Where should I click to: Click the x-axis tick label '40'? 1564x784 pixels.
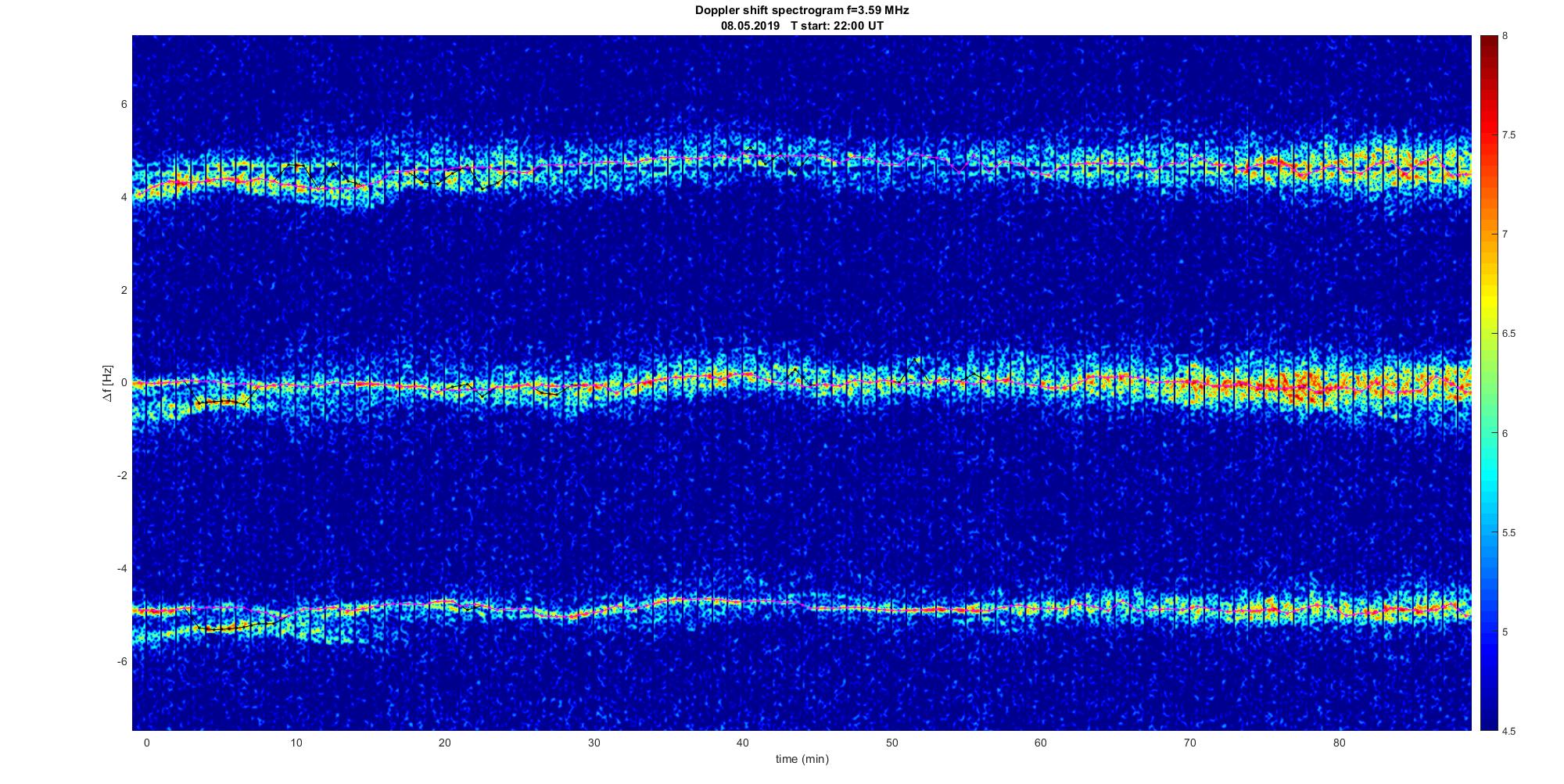[743, 743]
